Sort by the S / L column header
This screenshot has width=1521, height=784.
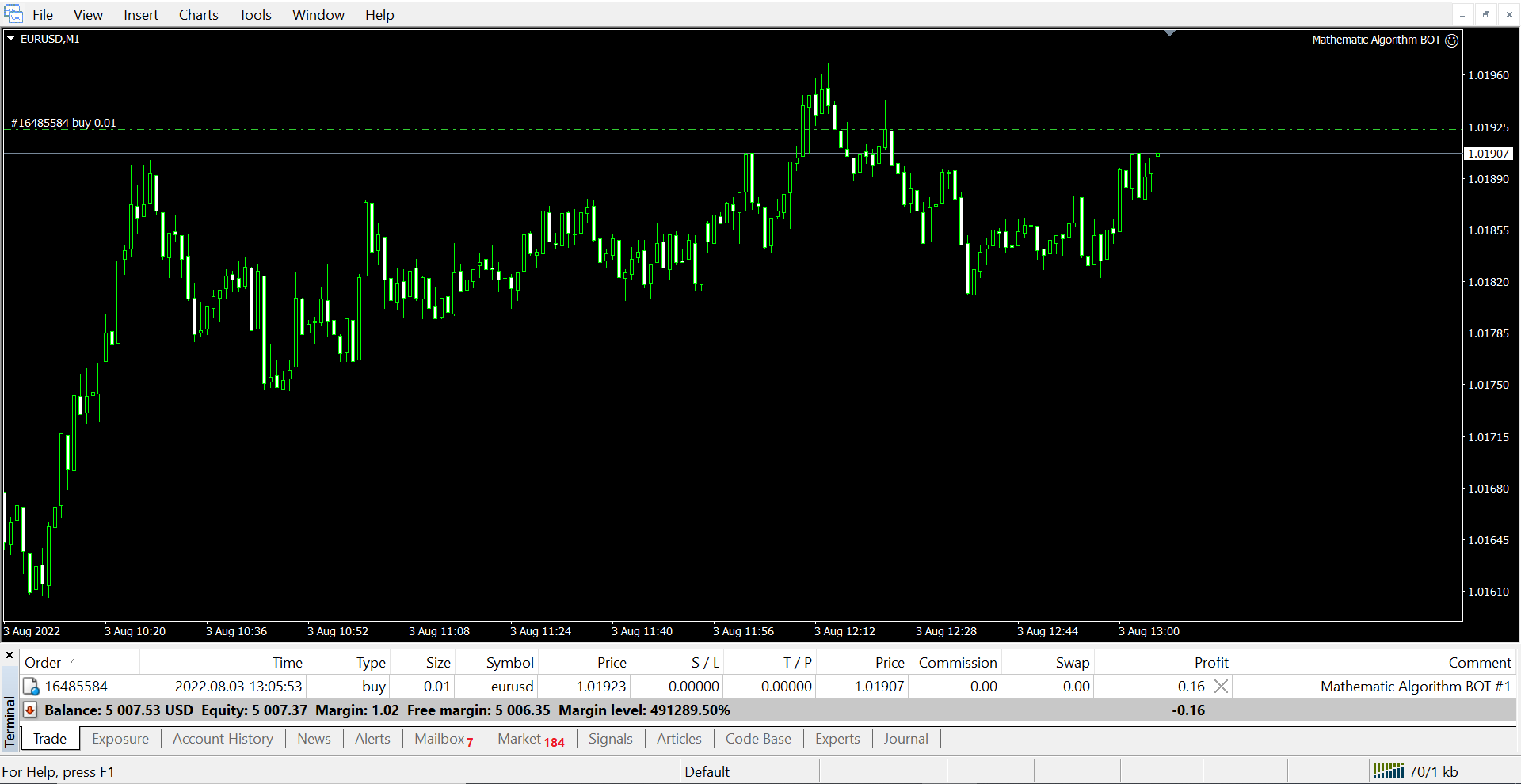coord(677,663)
